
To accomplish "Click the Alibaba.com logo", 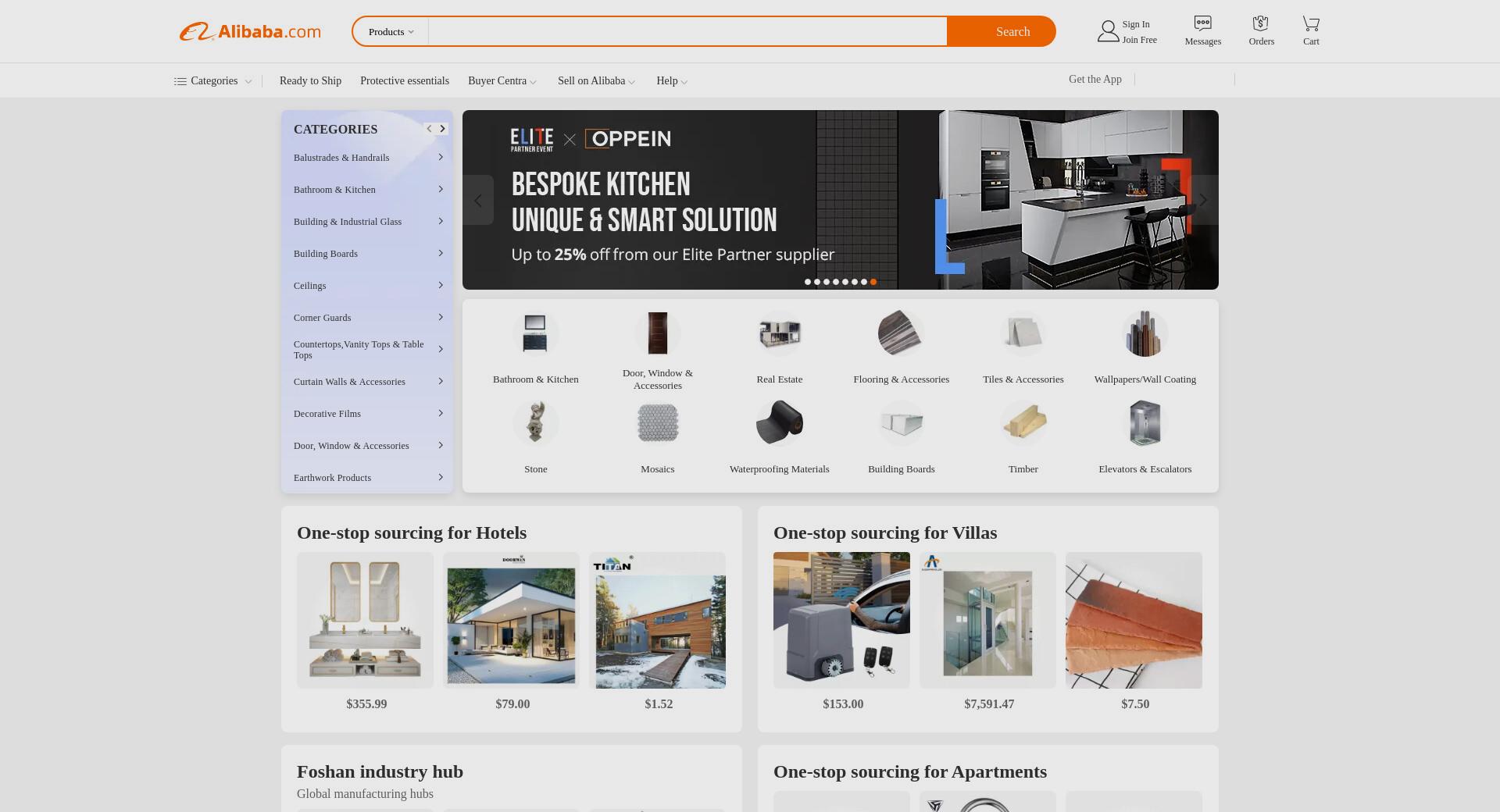I will click(250, 31).
